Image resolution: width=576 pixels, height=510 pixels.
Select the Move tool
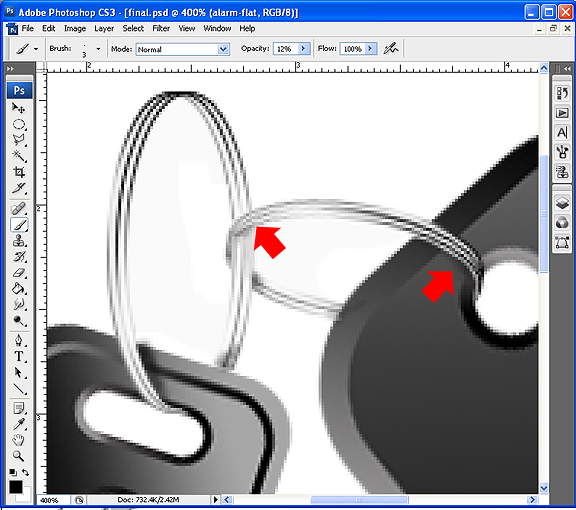(x=19, y=108)
